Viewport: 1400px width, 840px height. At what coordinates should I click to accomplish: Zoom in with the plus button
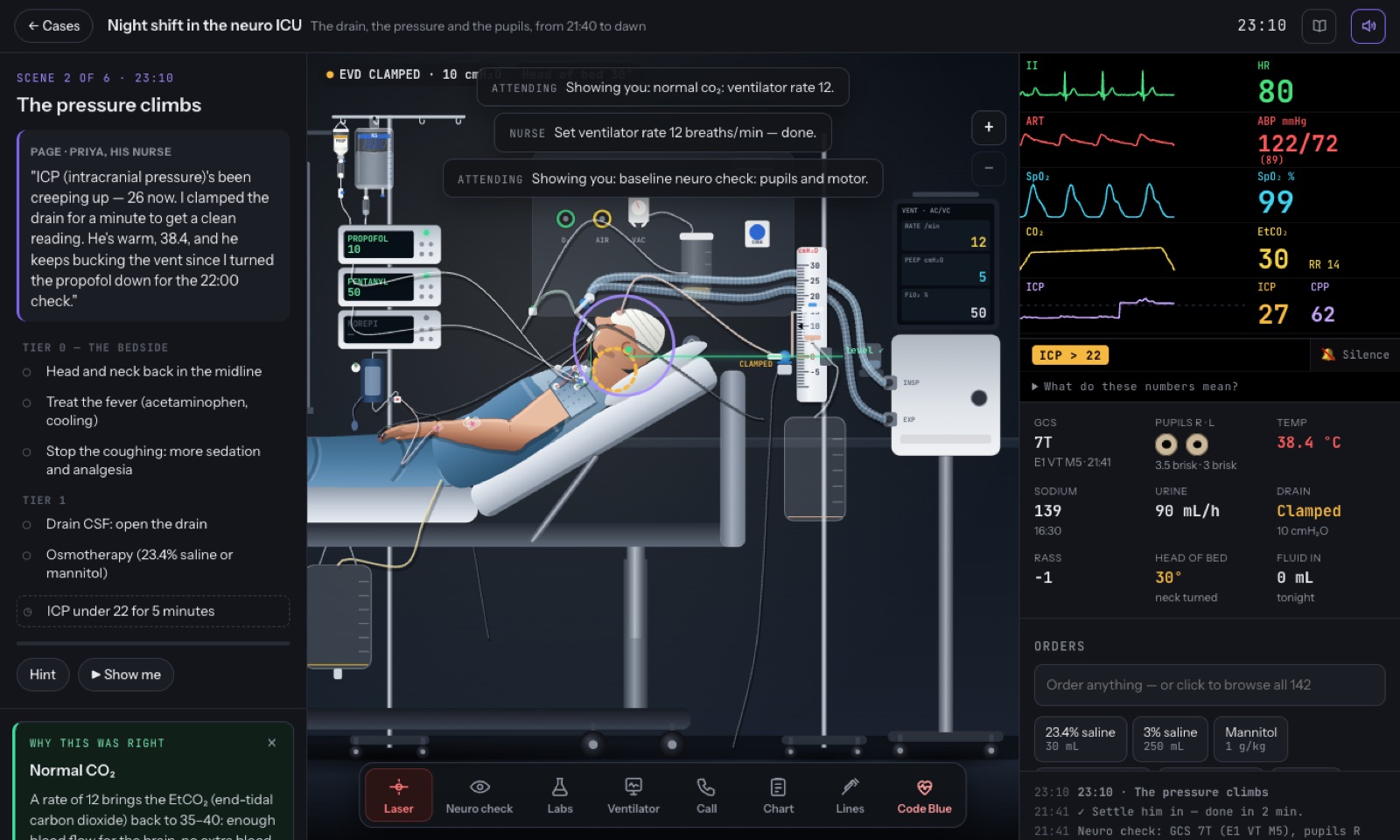coord(989,127)
